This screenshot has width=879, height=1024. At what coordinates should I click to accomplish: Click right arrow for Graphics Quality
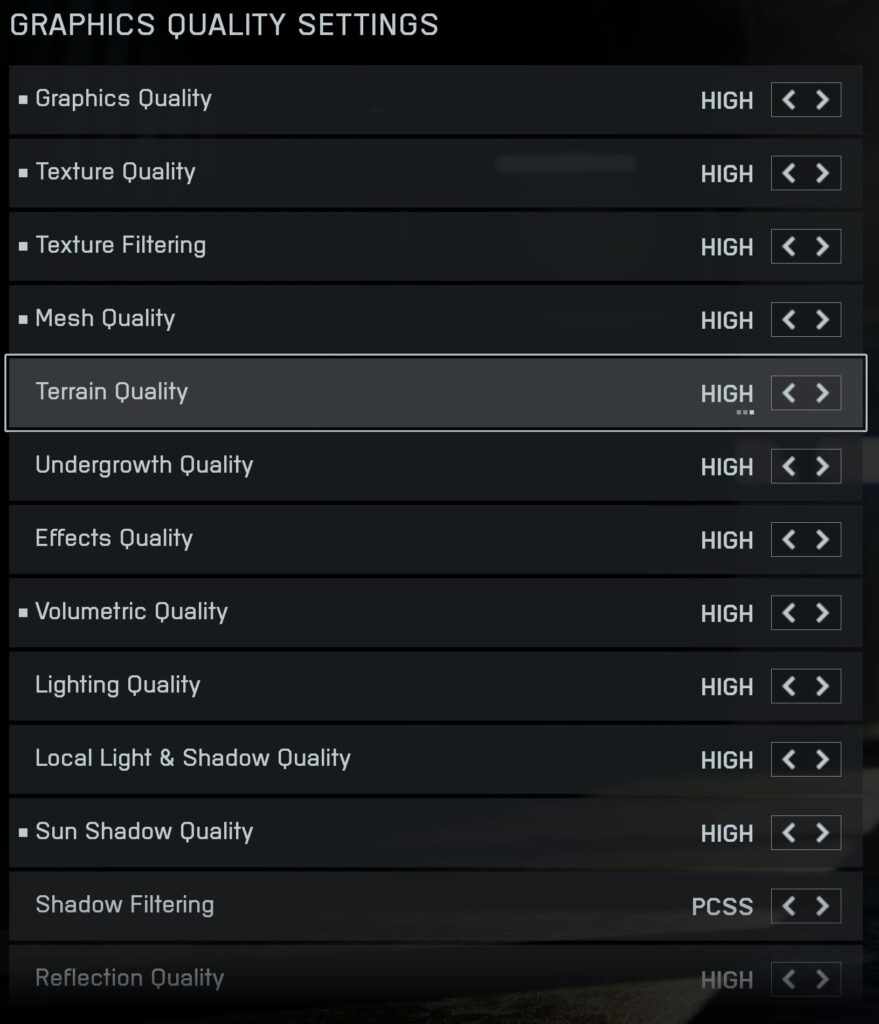(x=822, y=100)
